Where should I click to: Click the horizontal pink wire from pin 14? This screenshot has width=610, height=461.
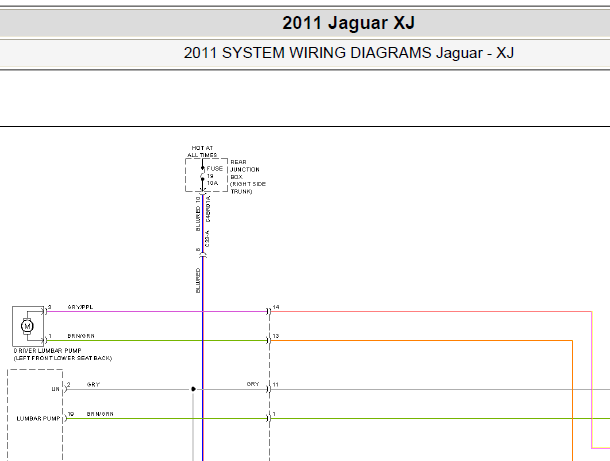coord(431,312)
